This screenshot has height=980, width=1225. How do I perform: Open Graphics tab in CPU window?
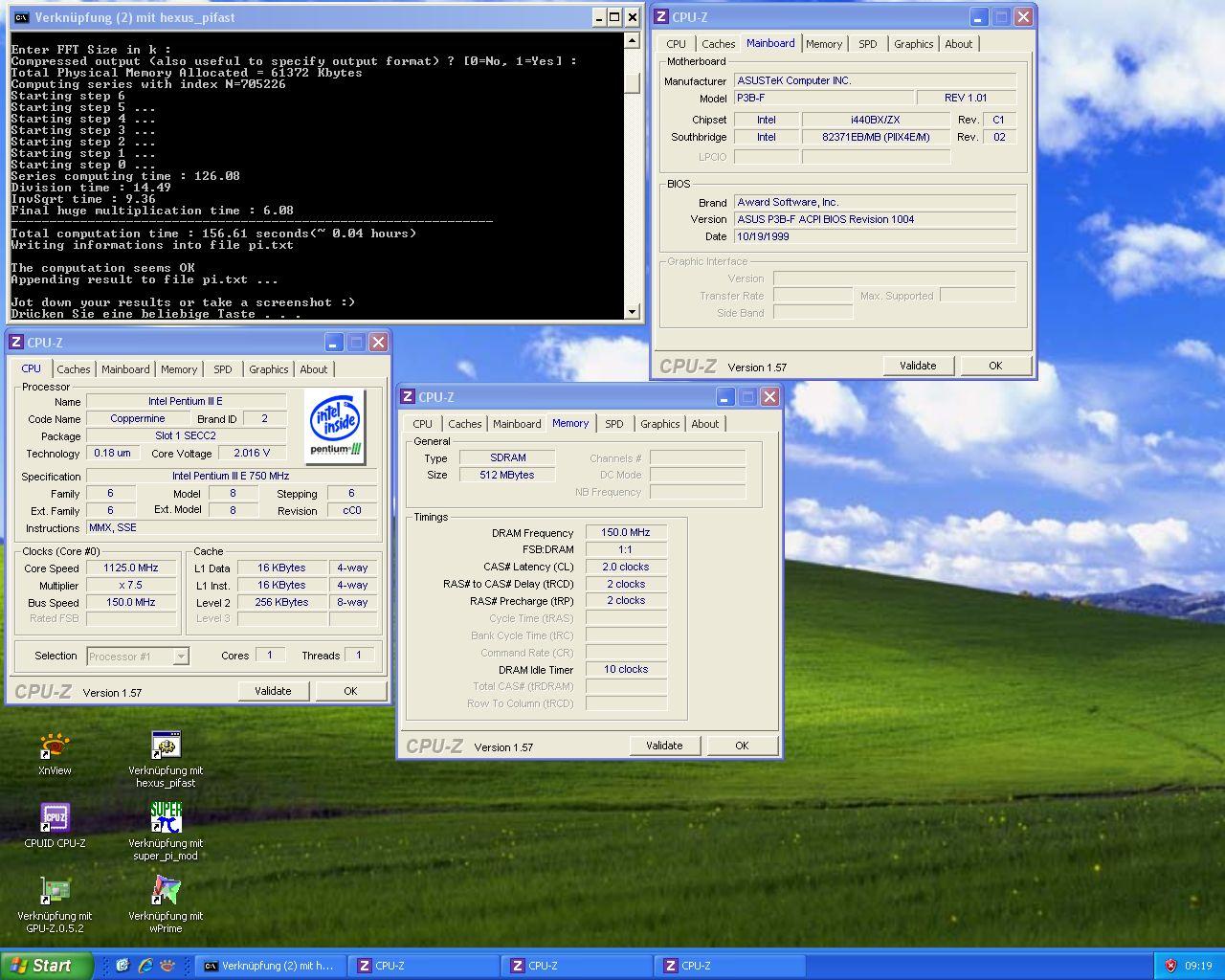(269, 369)
